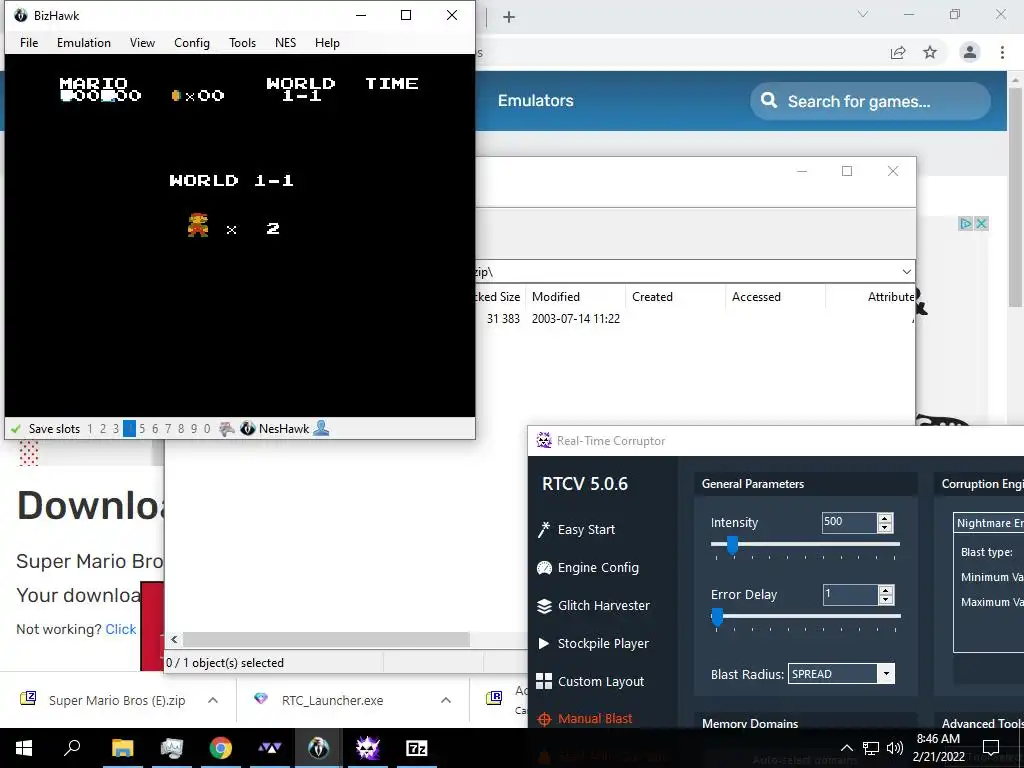1024x768 pixels.
Task: Click the AdChoices triangle icon
Action: point(966,223)
